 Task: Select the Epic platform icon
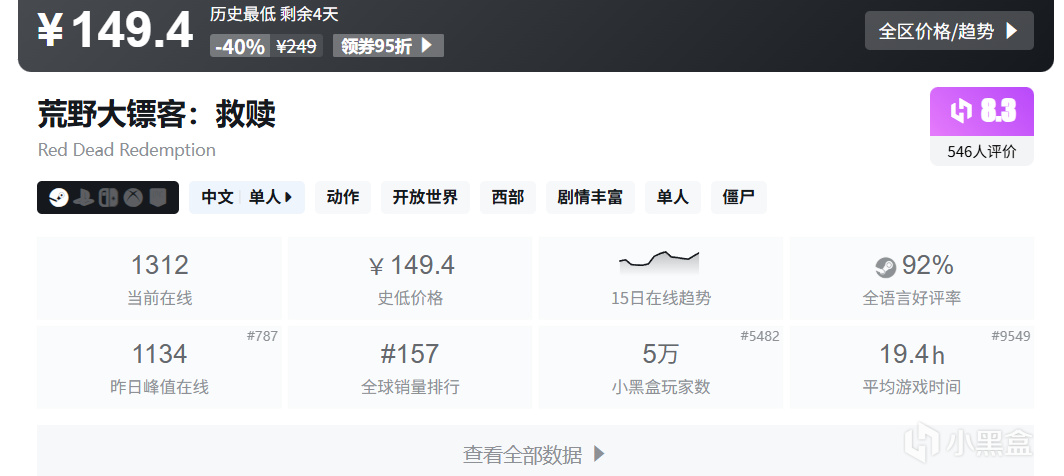tap(157, 198)
